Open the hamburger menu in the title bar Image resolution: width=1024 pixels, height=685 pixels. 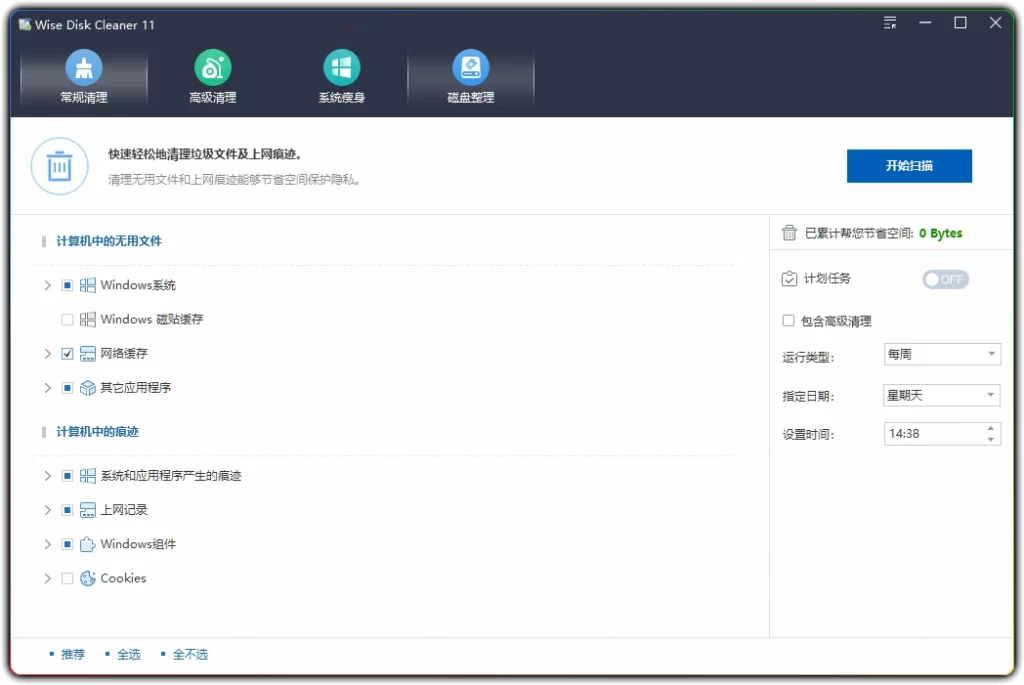click(x=889, y=23)
